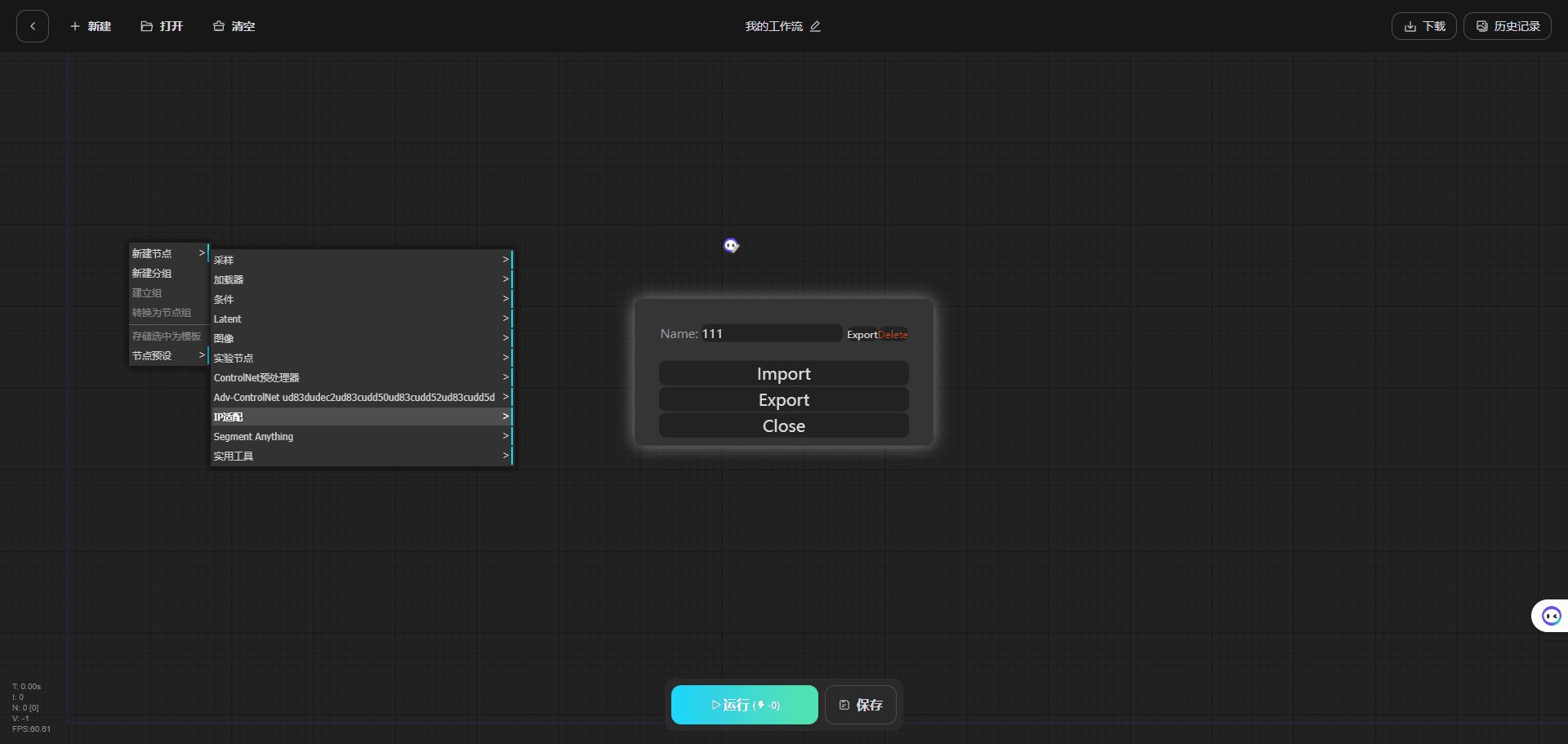Click the floating robot assistant icon on right edge
The width and height of the screenshot is (1568, 744).
tap(1551, 616)
